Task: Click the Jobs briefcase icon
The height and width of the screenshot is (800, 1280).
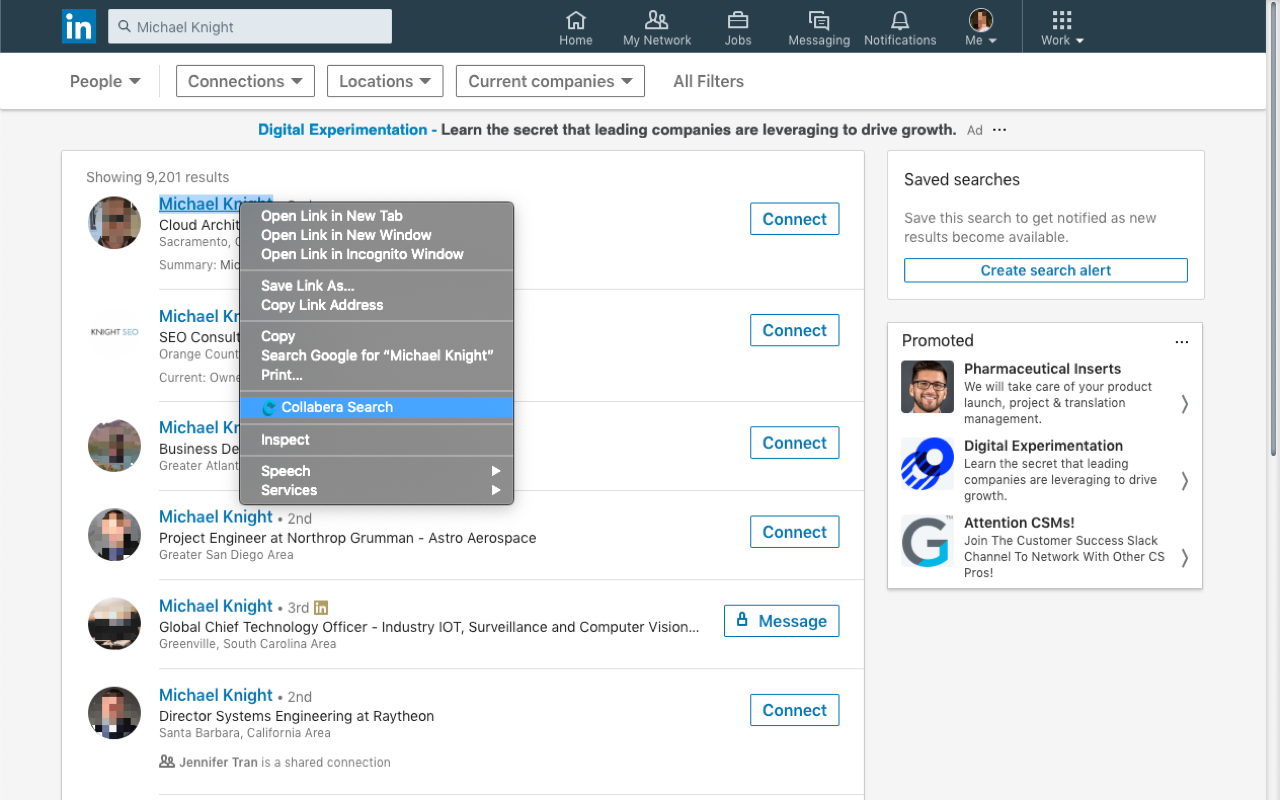Action: pos(738,27)
